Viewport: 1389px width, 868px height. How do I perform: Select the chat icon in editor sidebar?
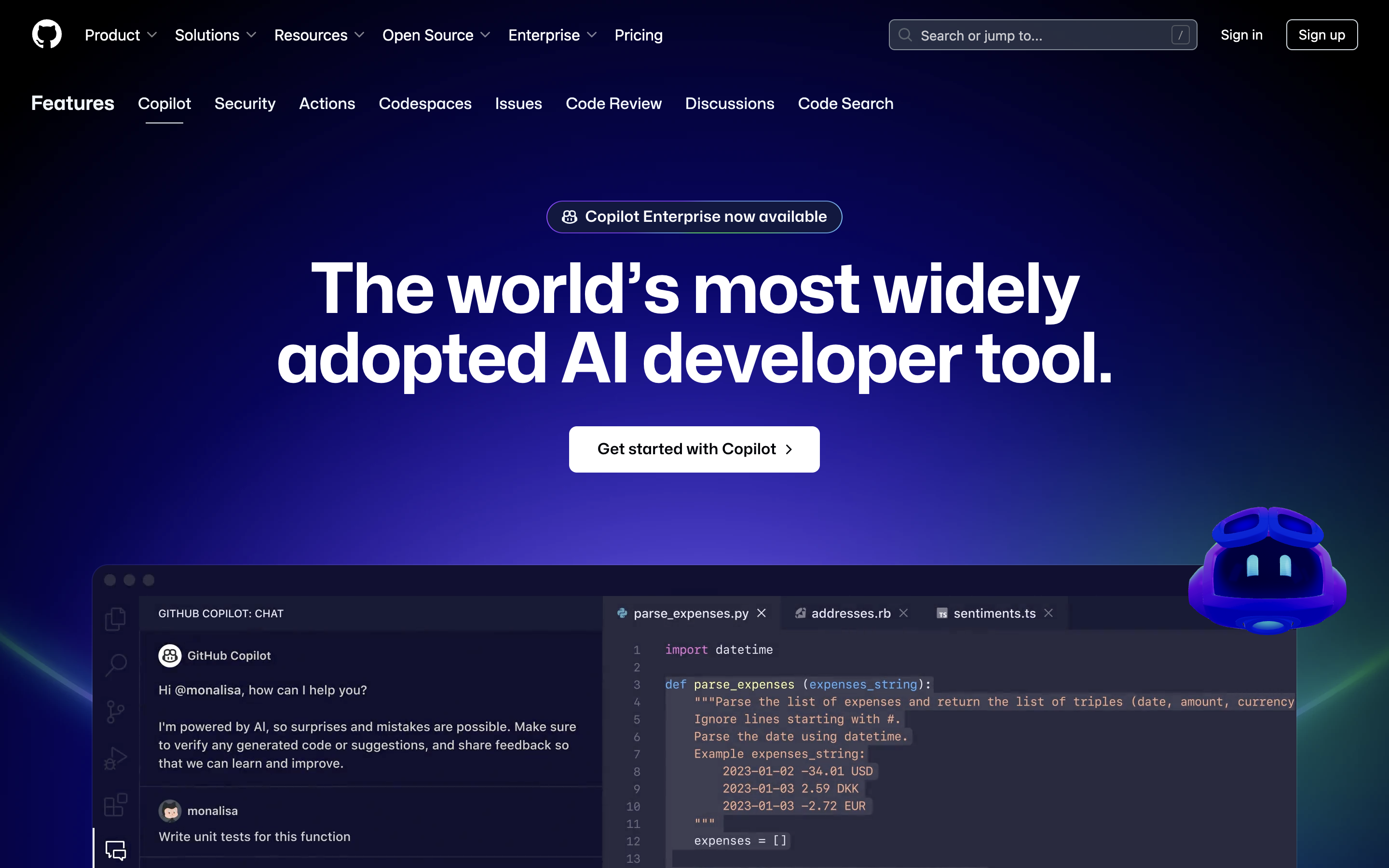pyautogui.click(x=115, y=850)
